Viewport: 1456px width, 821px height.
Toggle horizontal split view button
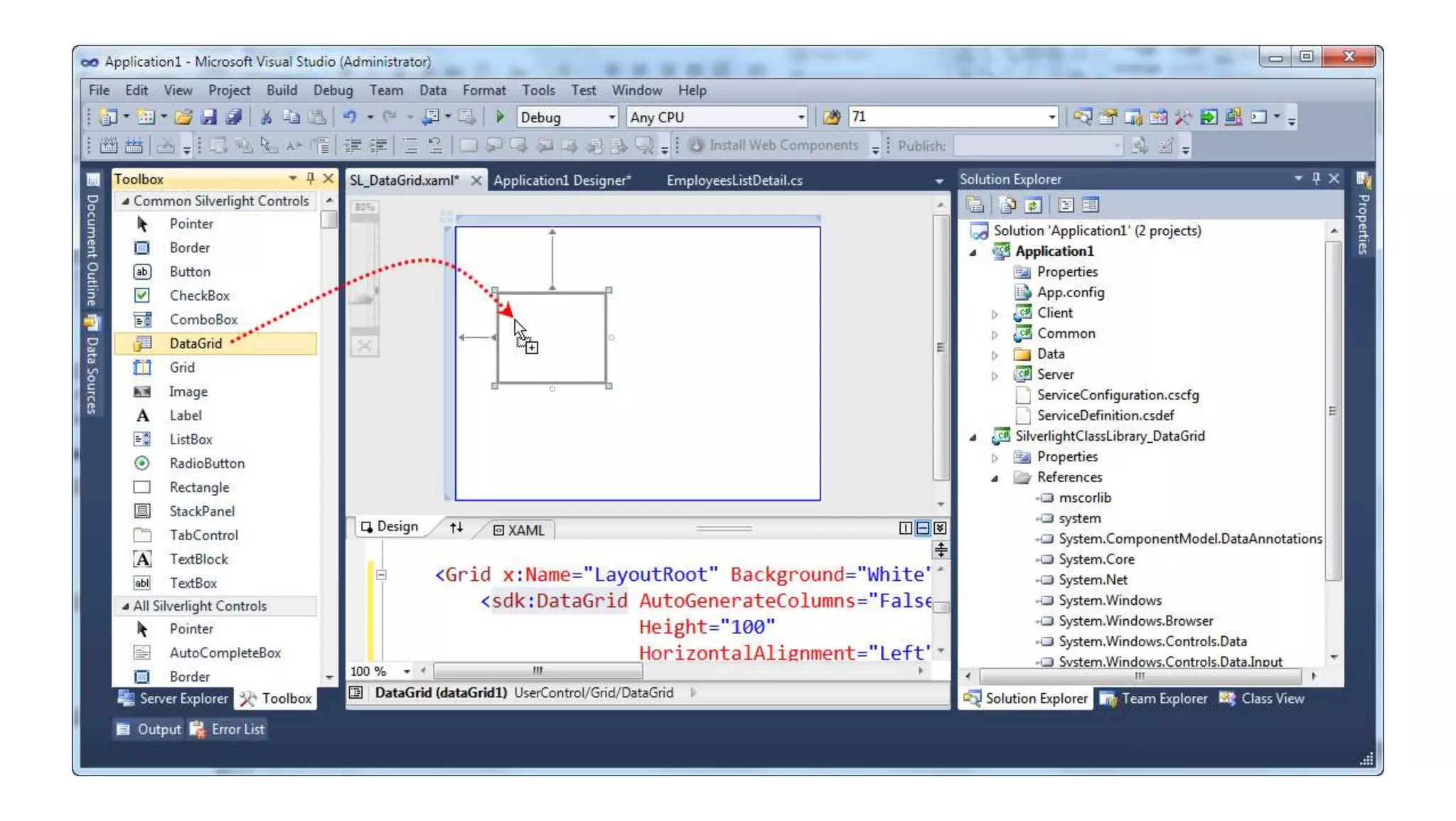point(923,528)
